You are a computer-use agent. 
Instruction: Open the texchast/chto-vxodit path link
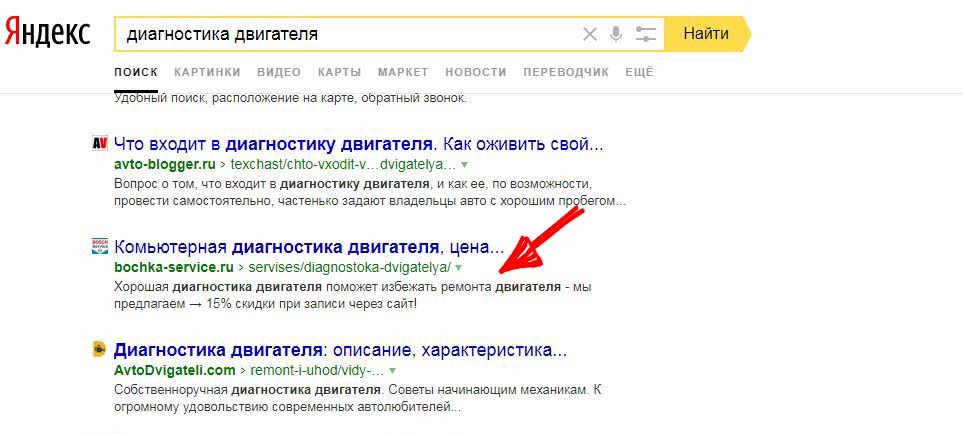coord(343,165)
